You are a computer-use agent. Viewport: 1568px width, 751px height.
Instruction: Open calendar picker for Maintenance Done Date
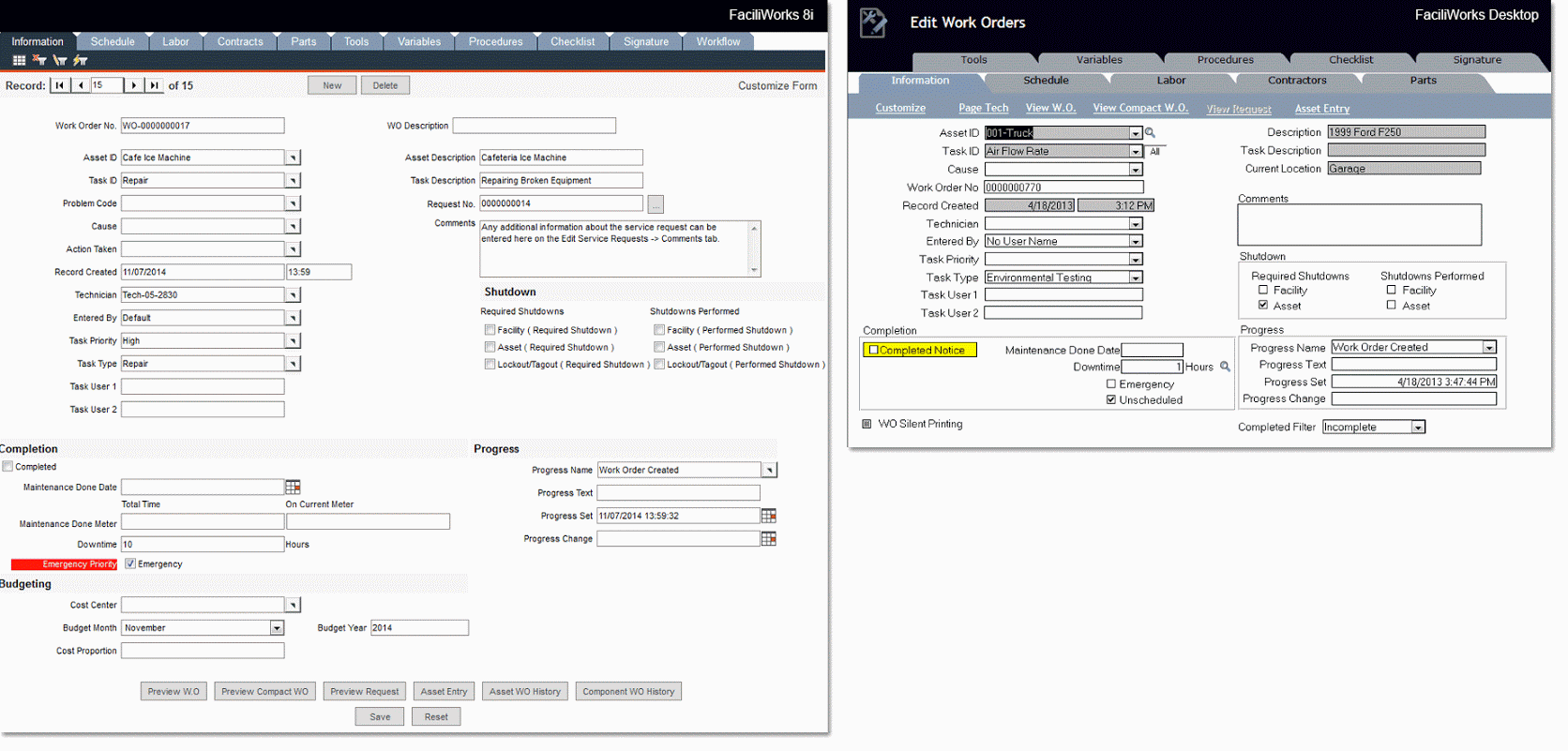coord(293,487)
